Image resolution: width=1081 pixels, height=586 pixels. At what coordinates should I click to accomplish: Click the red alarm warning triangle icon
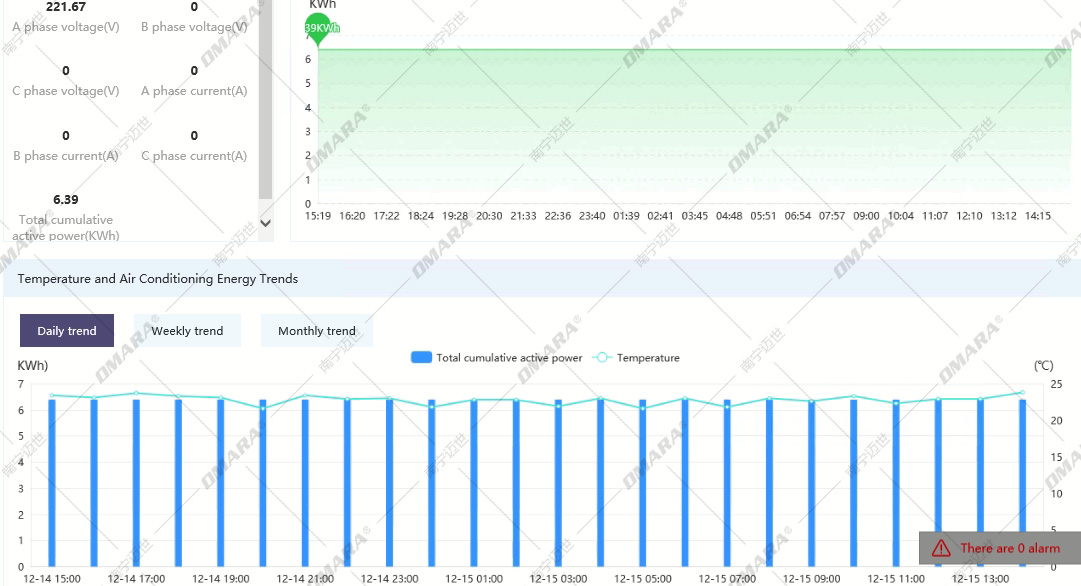point(941,548)
